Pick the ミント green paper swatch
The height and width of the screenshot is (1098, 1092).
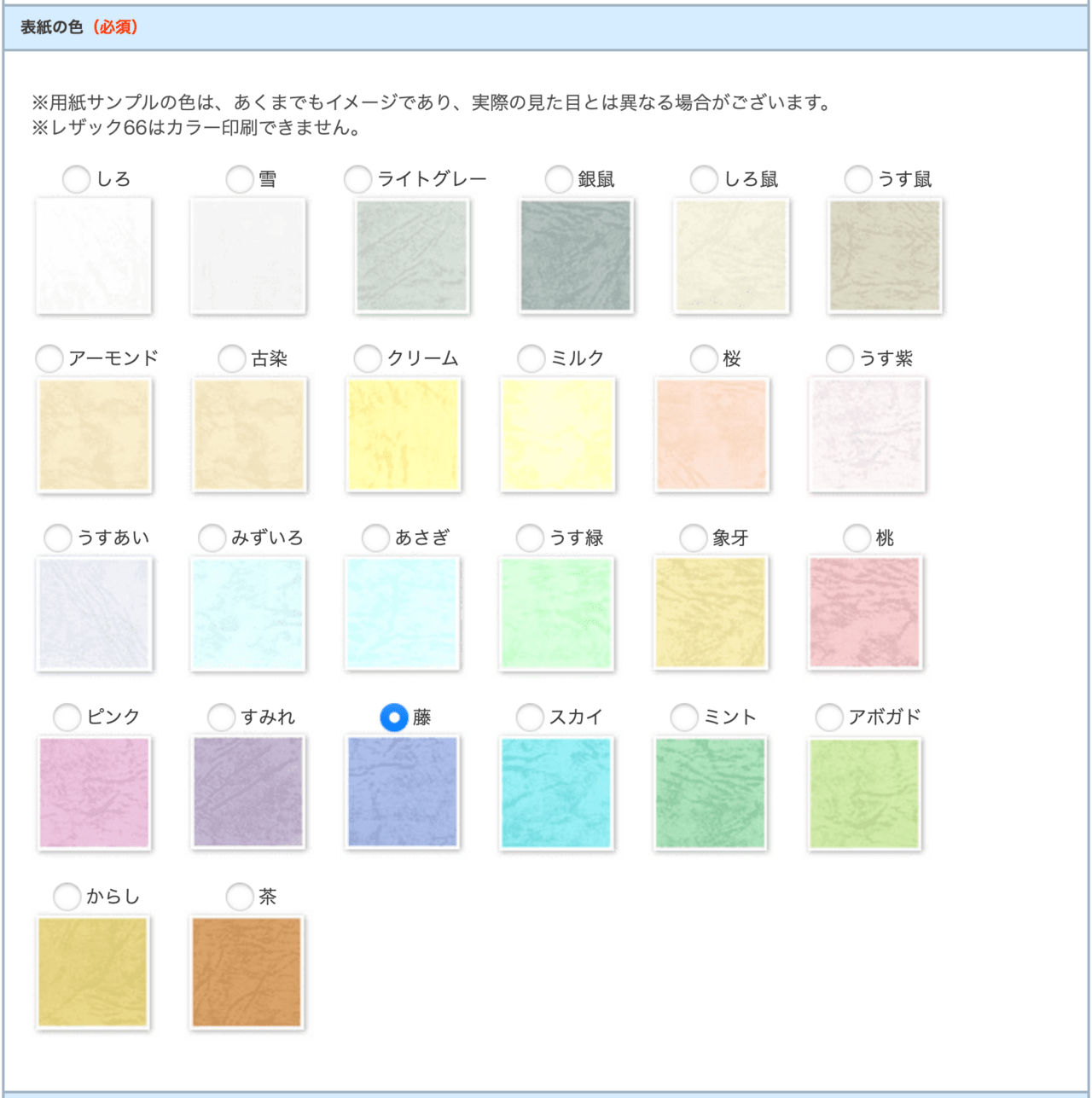[710, 793]
